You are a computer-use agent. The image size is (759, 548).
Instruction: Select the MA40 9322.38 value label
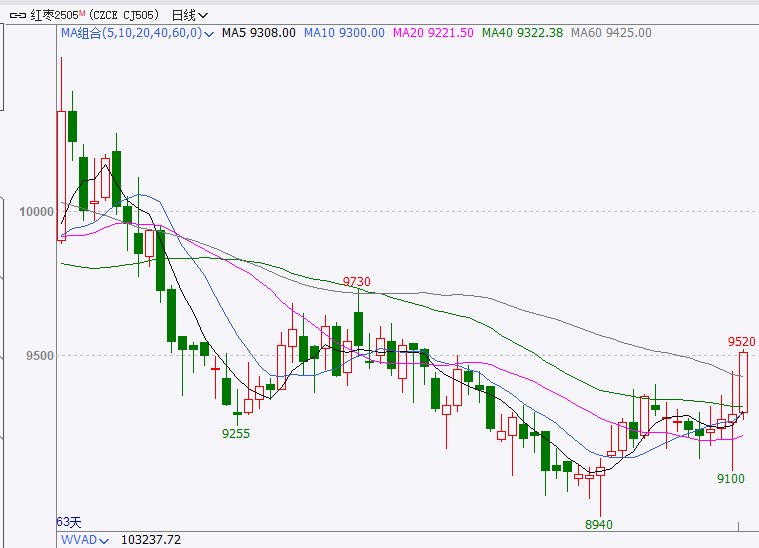click(522, 33)
